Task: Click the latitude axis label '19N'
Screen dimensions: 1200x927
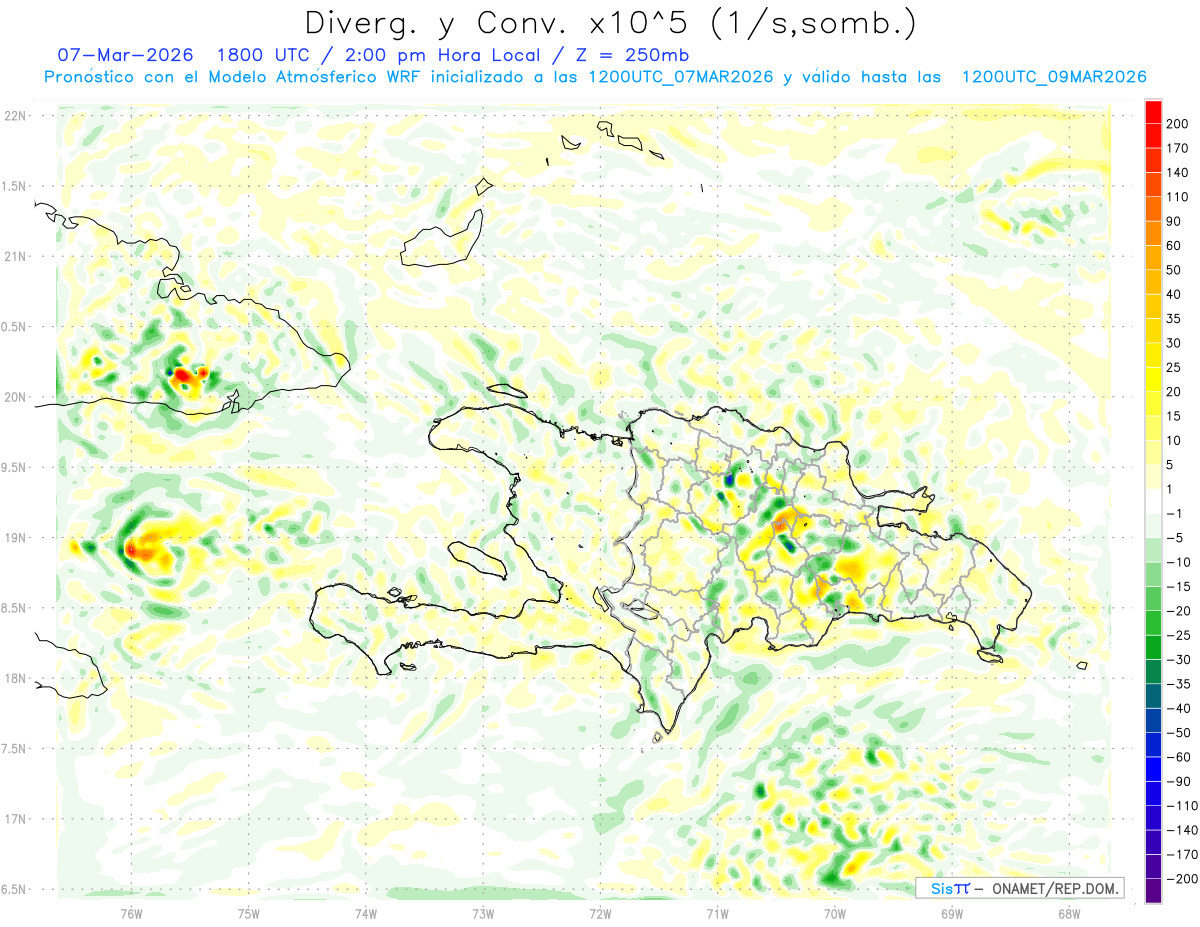Action: tap(15, 538)
